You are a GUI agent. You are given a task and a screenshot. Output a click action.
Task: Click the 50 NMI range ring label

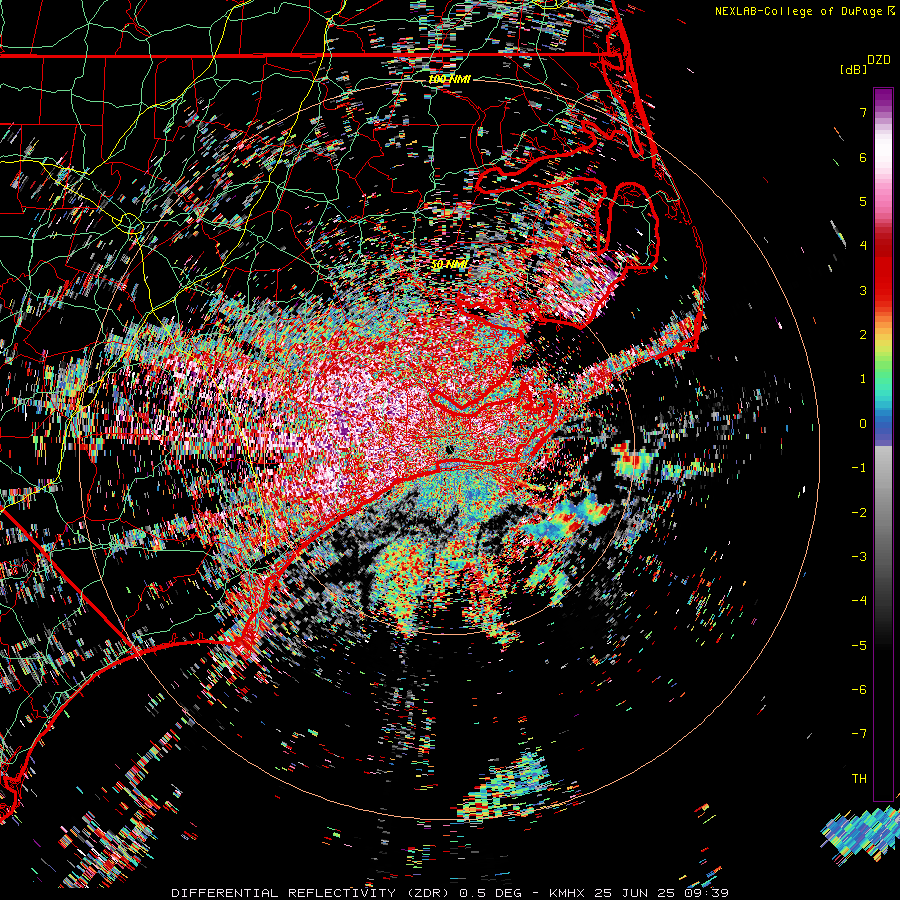point(449,265)
